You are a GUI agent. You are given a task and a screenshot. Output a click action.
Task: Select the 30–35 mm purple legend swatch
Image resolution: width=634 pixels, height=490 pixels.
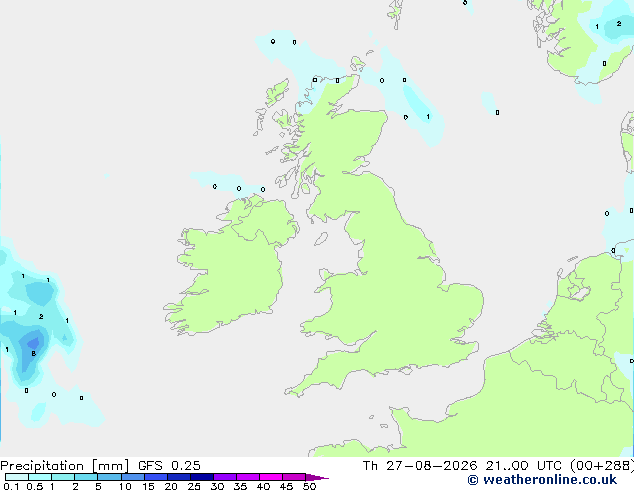(225, 477)
